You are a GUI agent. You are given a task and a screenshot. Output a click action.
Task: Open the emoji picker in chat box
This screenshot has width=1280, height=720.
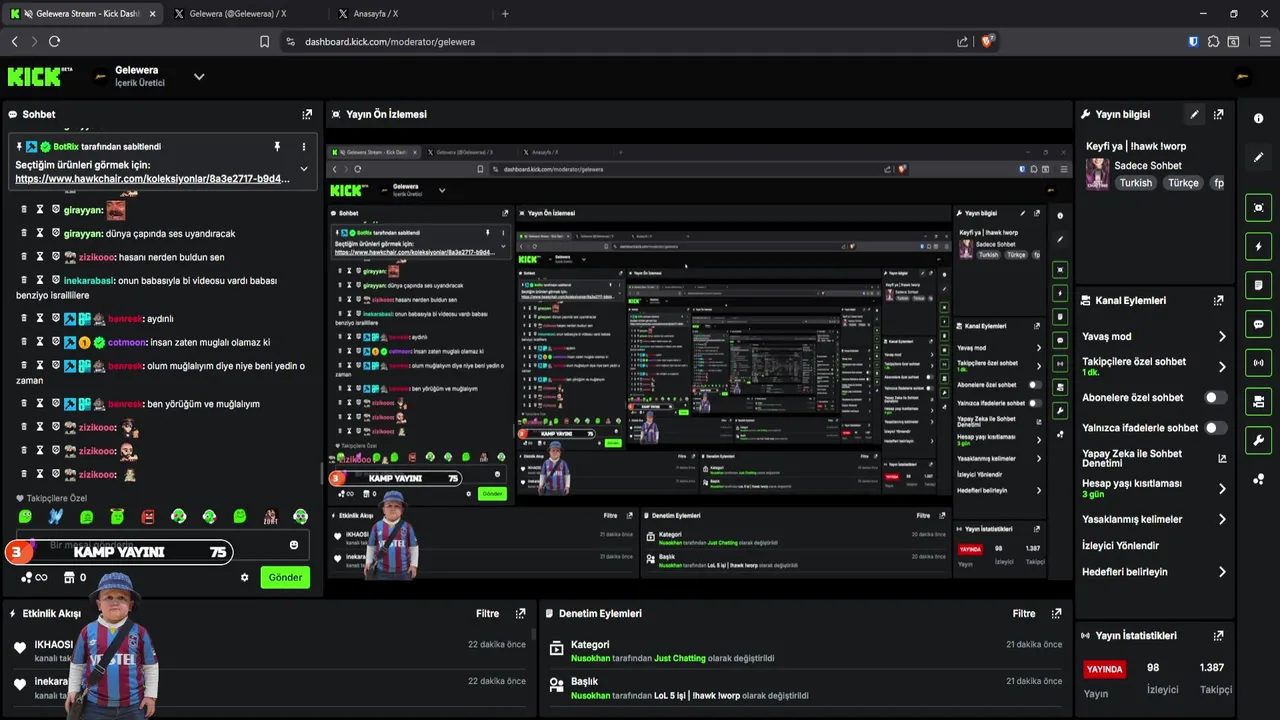[x=294, y=545]
